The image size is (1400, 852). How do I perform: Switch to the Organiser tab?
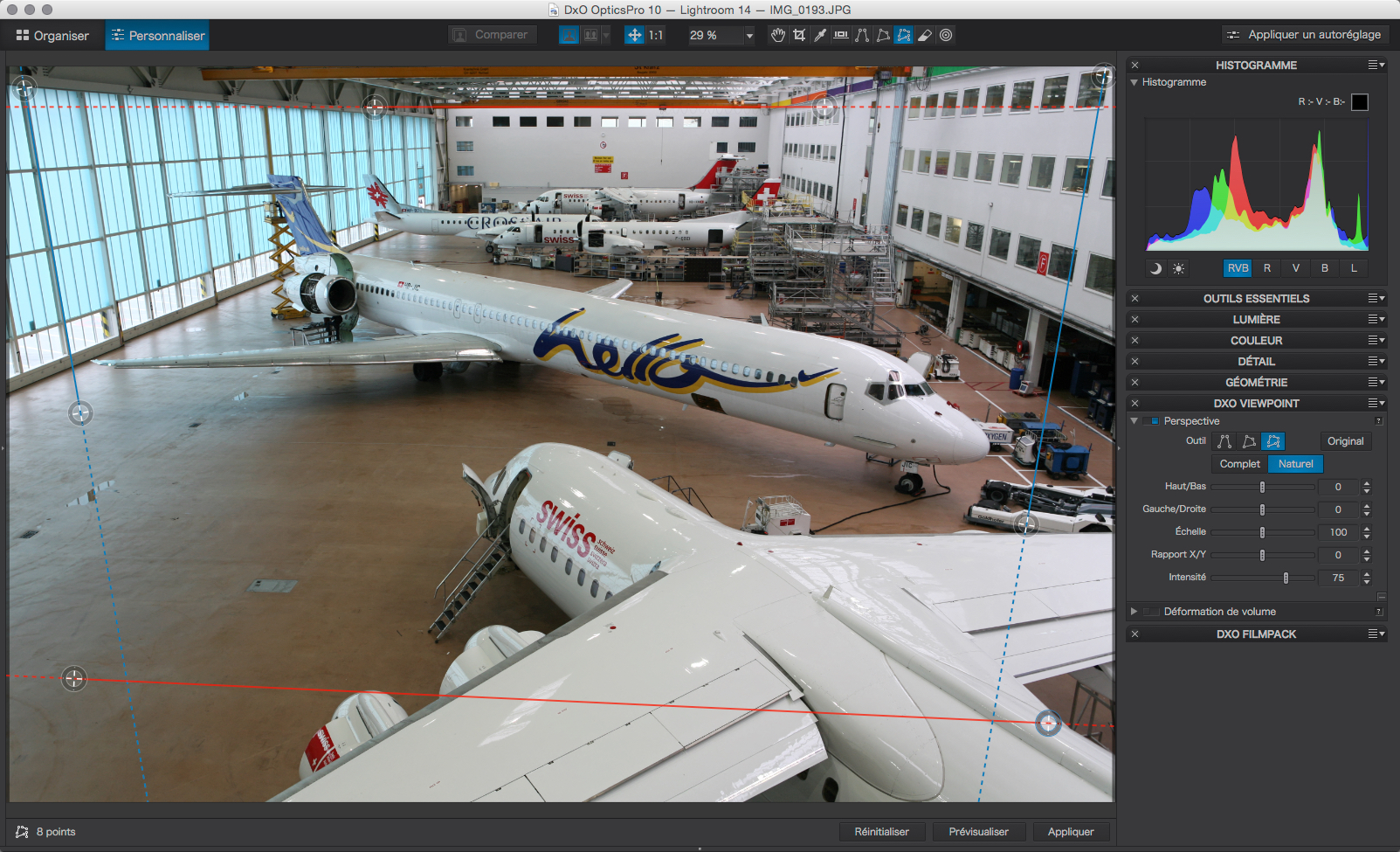click(x=52, y=36)
